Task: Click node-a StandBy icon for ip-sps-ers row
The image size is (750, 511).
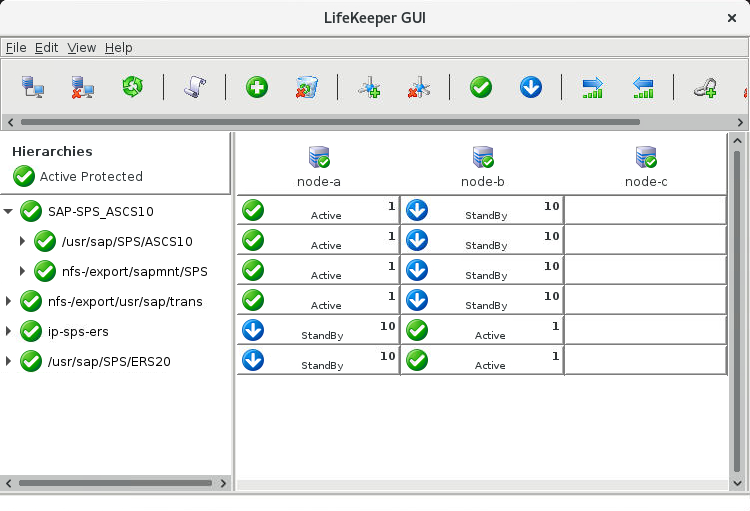Action: point(253,330)
